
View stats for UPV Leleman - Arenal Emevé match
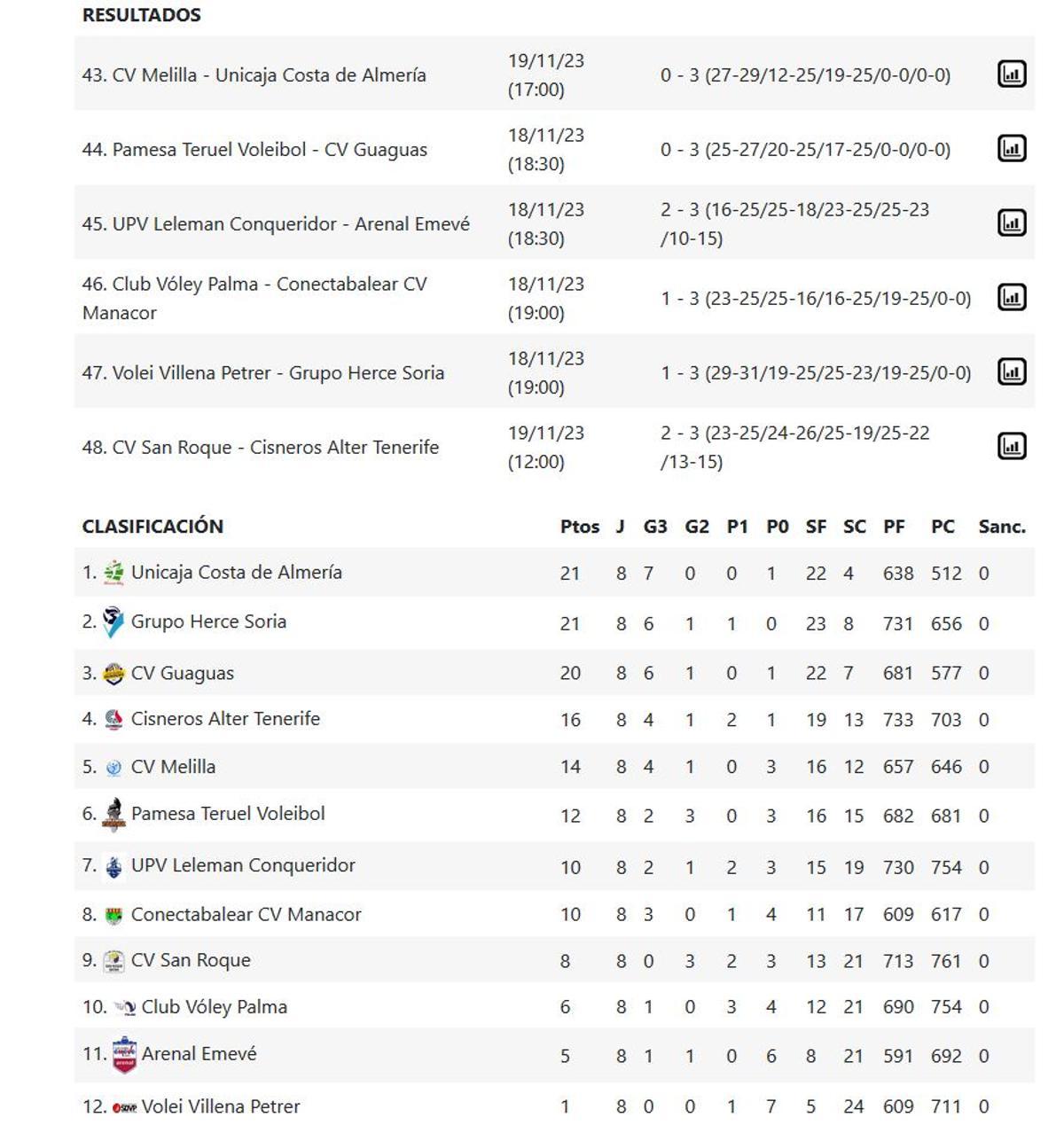click(1010, 224)
